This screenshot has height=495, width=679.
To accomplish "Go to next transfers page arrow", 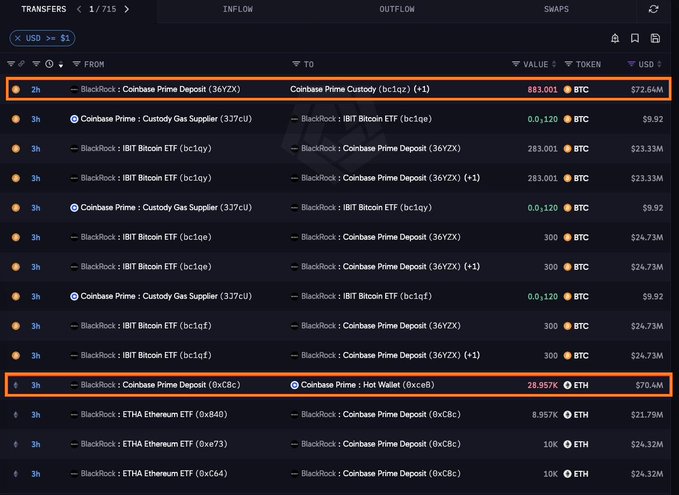I will [x=126, y=9].
